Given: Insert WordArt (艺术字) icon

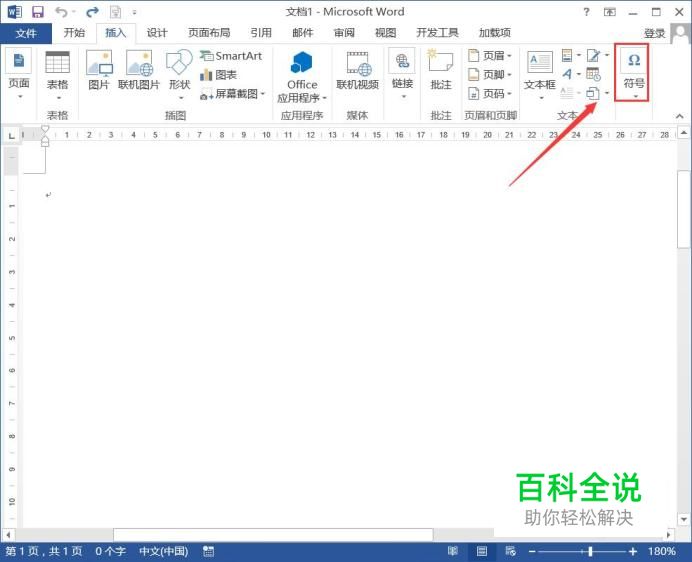Looking at the screenshot, I should (567, 74).
